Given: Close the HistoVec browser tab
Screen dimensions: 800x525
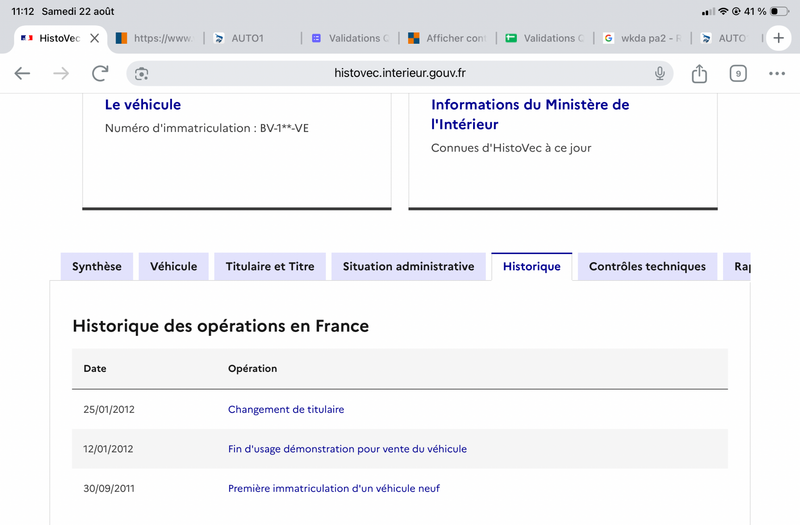Looking at the screenshot, I should [x=94, y=38].
